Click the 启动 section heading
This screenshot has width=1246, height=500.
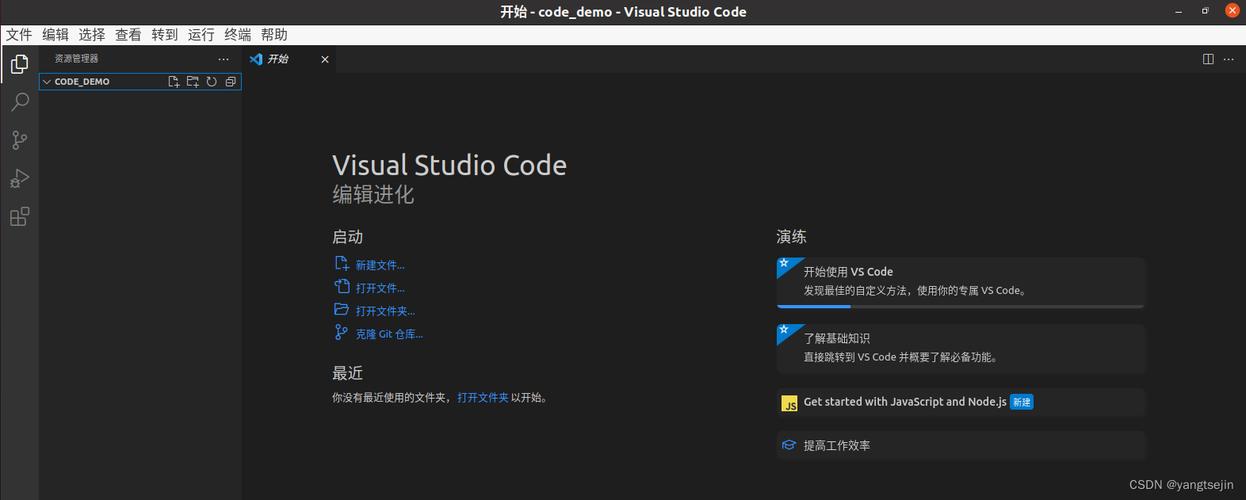tap(347, 237)
